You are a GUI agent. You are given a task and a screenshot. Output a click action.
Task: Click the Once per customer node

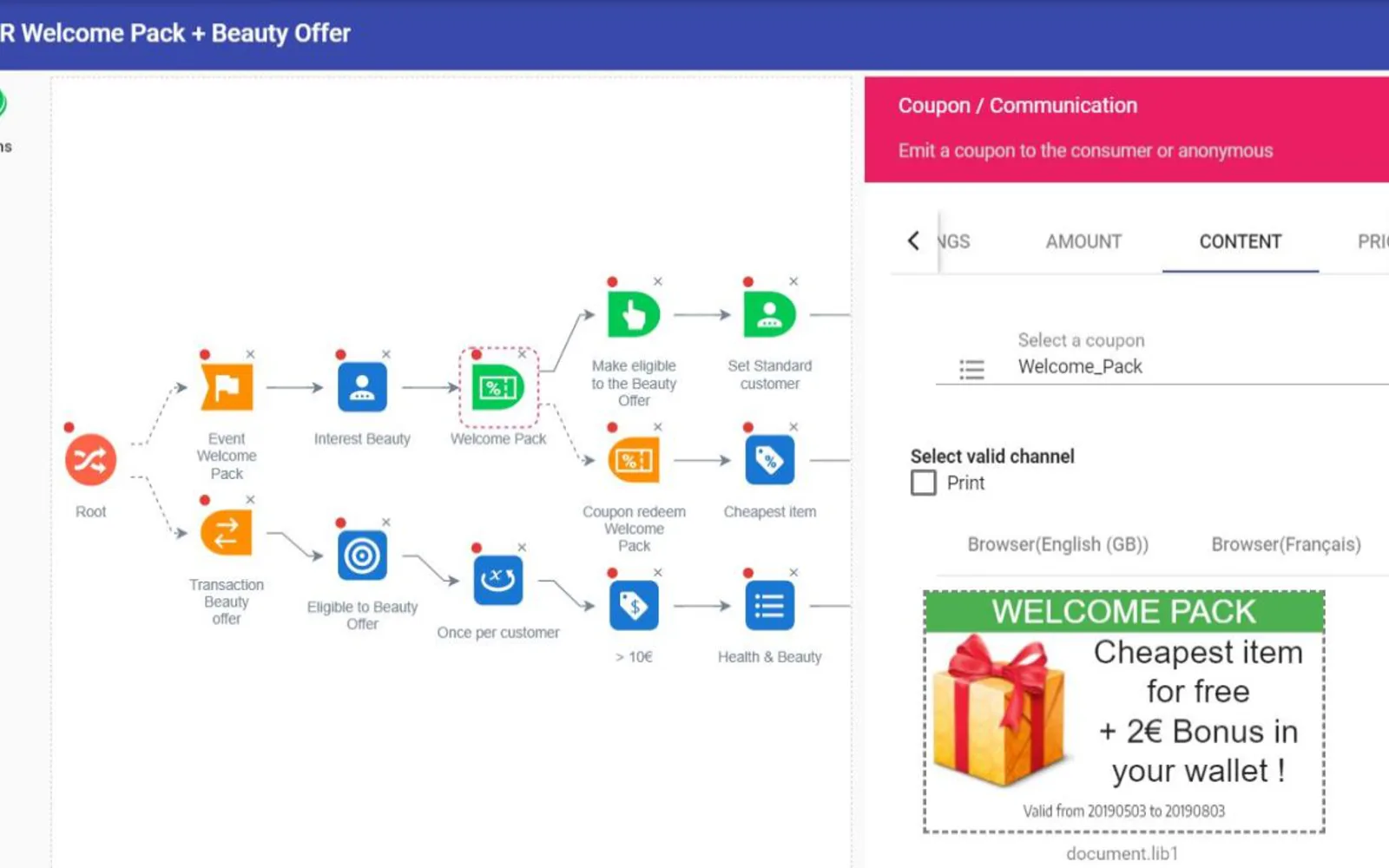pyautogui.click(x=498, y=580)
